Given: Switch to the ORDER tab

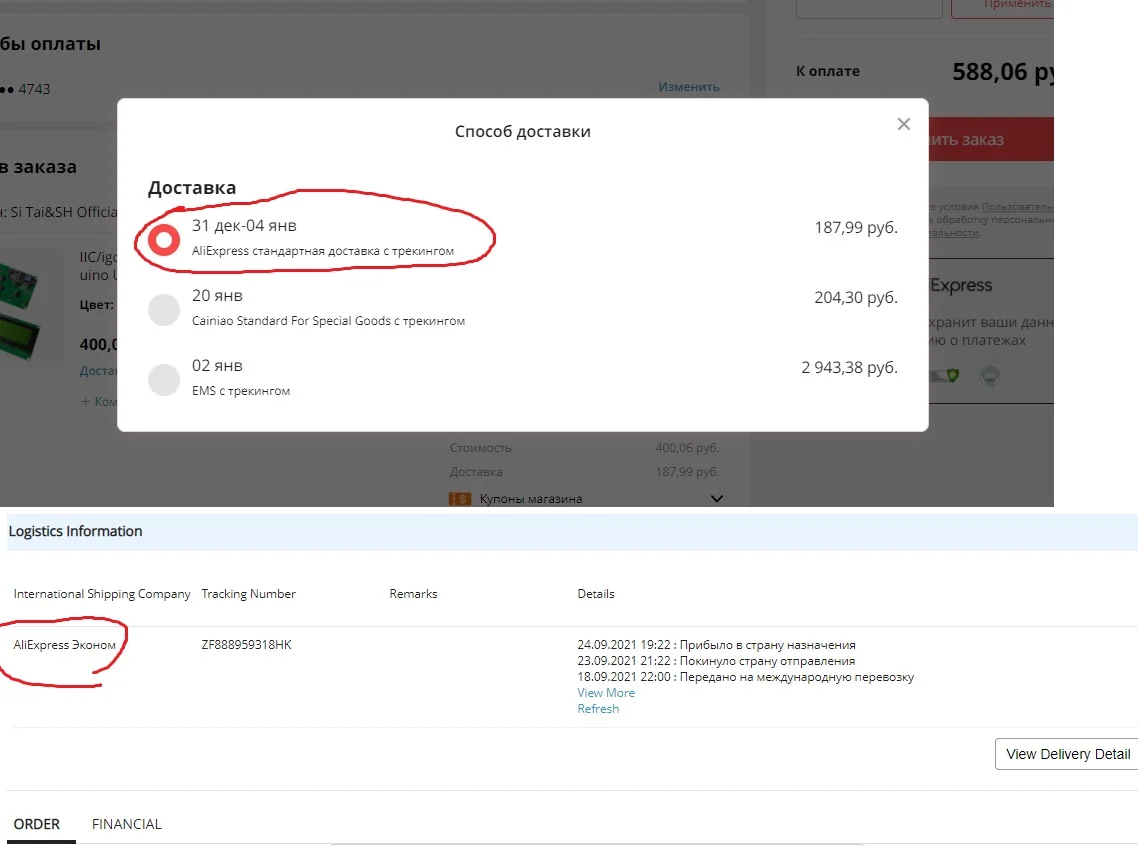Looking at the screenshot, I should [37, 824].
